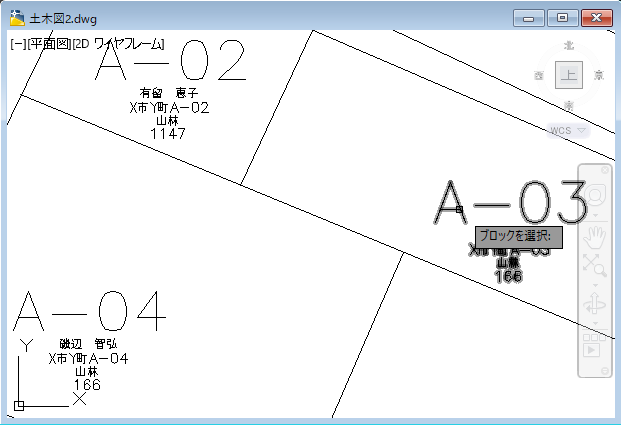621x425 pixels.
Task: Click 166 value under A-04
Action: click(x=87, y=385)
